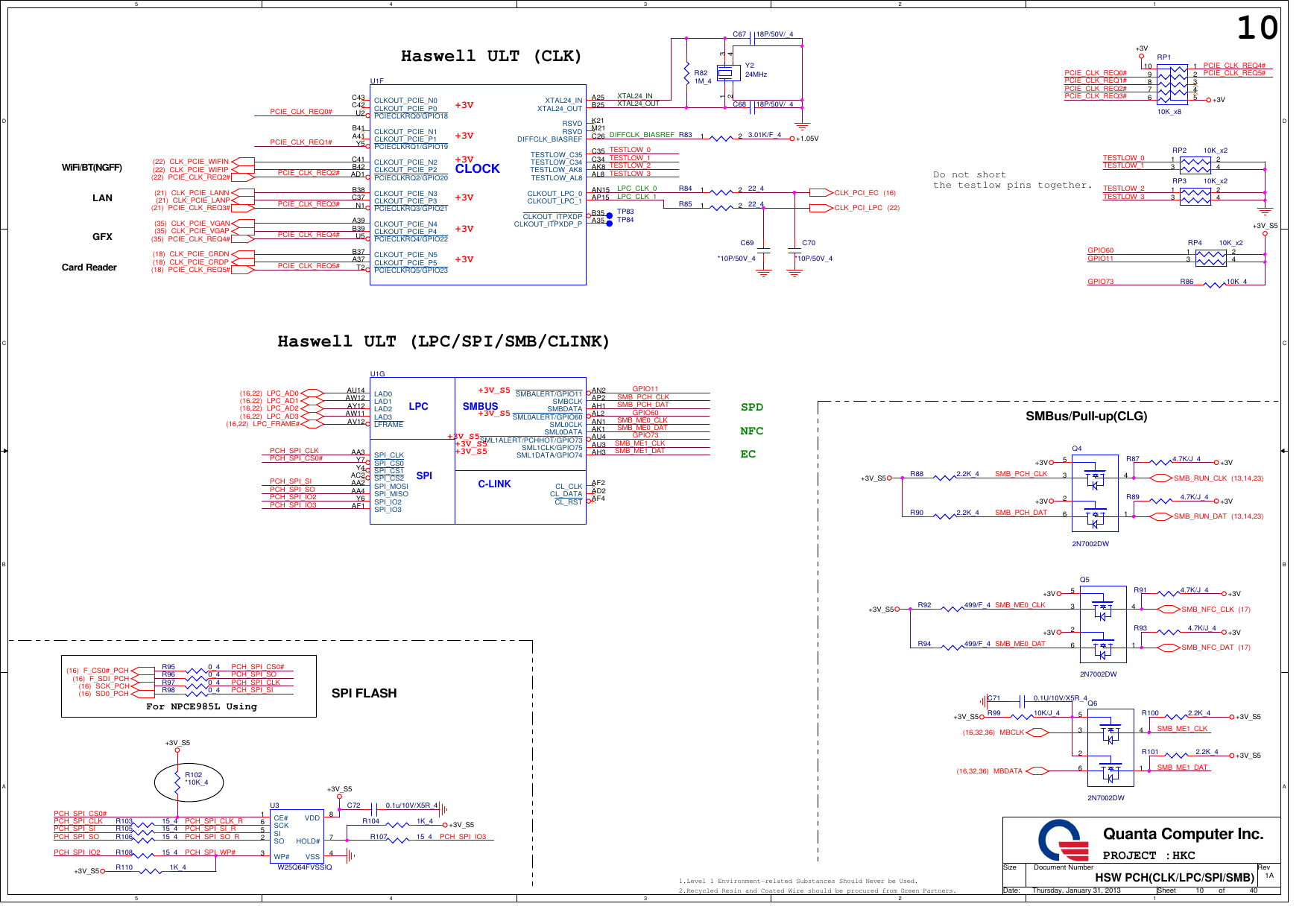This screenshot has height=924, width=1308.
Task: Select capacitor reference C68
Action: (739, 104)
